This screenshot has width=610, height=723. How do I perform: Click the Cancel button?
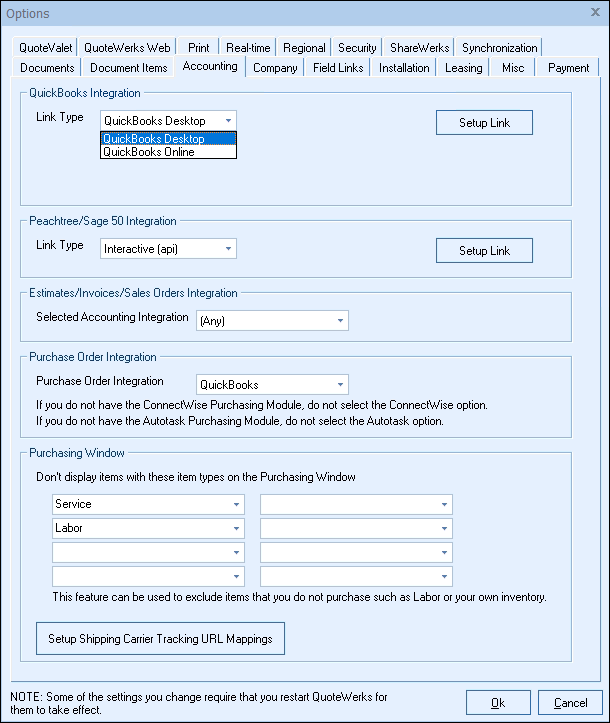[570, 703]
